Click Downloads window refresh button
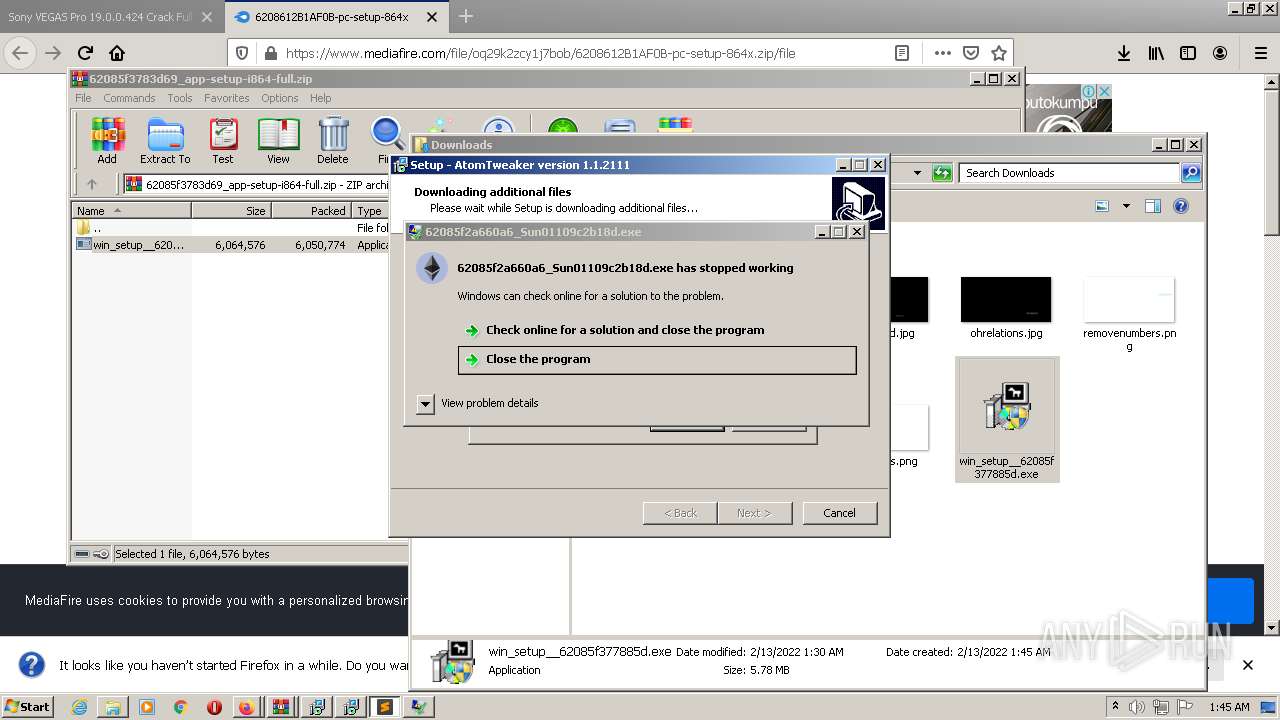This screenshot has height=720, width=1280. click(x=942, y=173)
